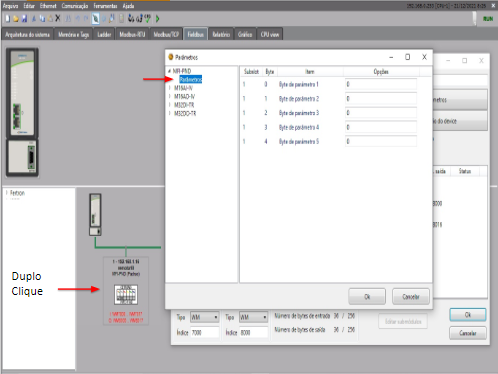Image resolution: width=498 pixels, height=374 pixels.
Task: Click the Byte de parâmetro 2 value field
Action: point(381,99)
